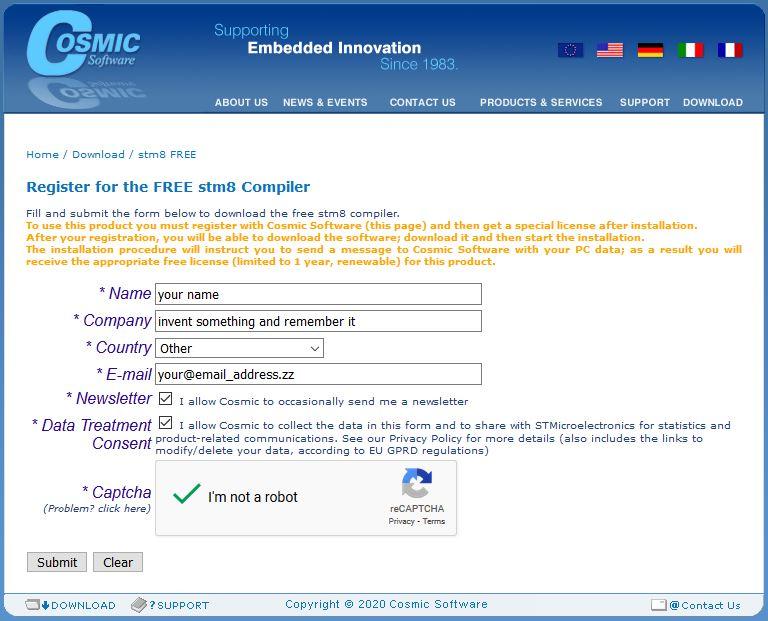The image size is (768, 621).
Task: Click footer DOWNLOAD link text
Action: point(83,605)
